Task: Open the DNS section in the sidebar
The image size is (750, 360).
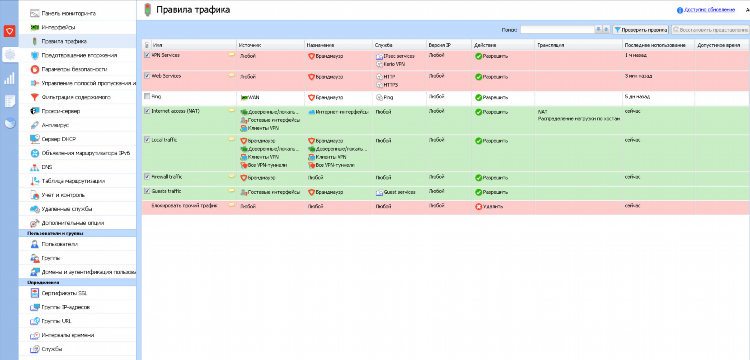Action: pyautogui.click(x=46, y=167)
